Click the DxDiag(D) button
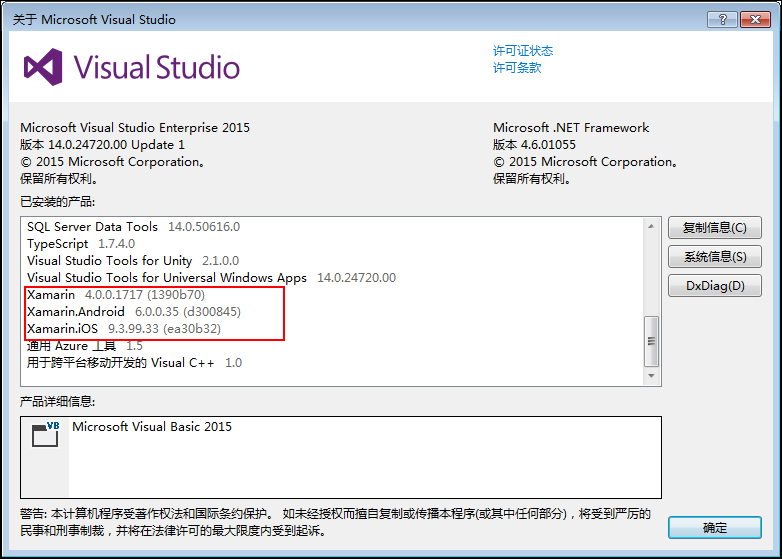This screenshot has height=559, width=782. pos(715,286)
